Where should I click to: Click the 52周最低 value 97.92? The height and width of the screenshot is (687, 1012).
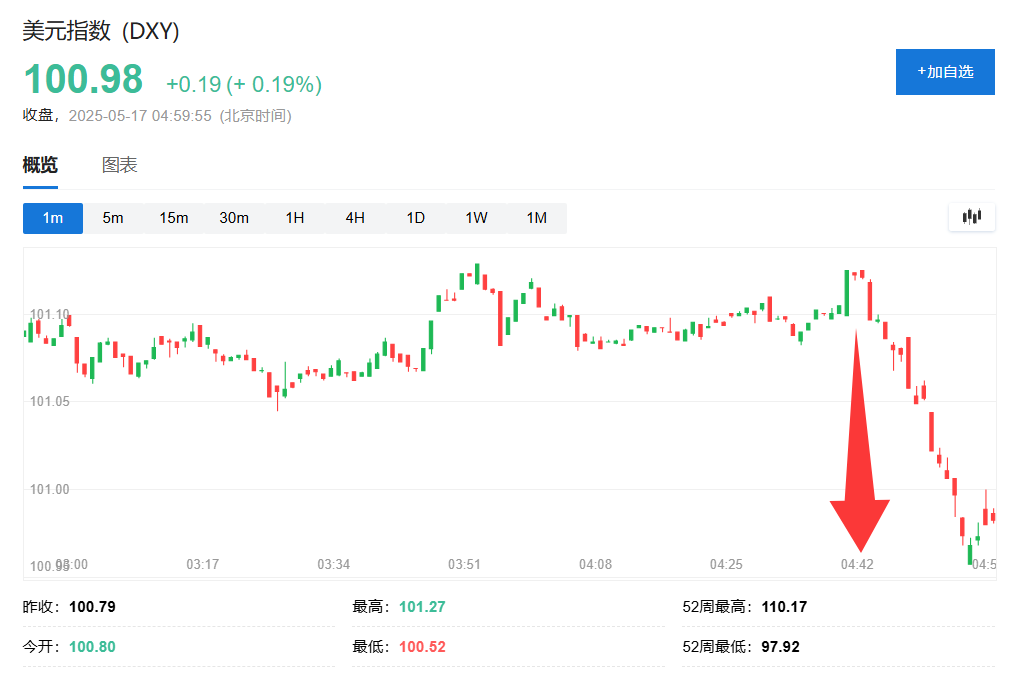coord(780,647)
